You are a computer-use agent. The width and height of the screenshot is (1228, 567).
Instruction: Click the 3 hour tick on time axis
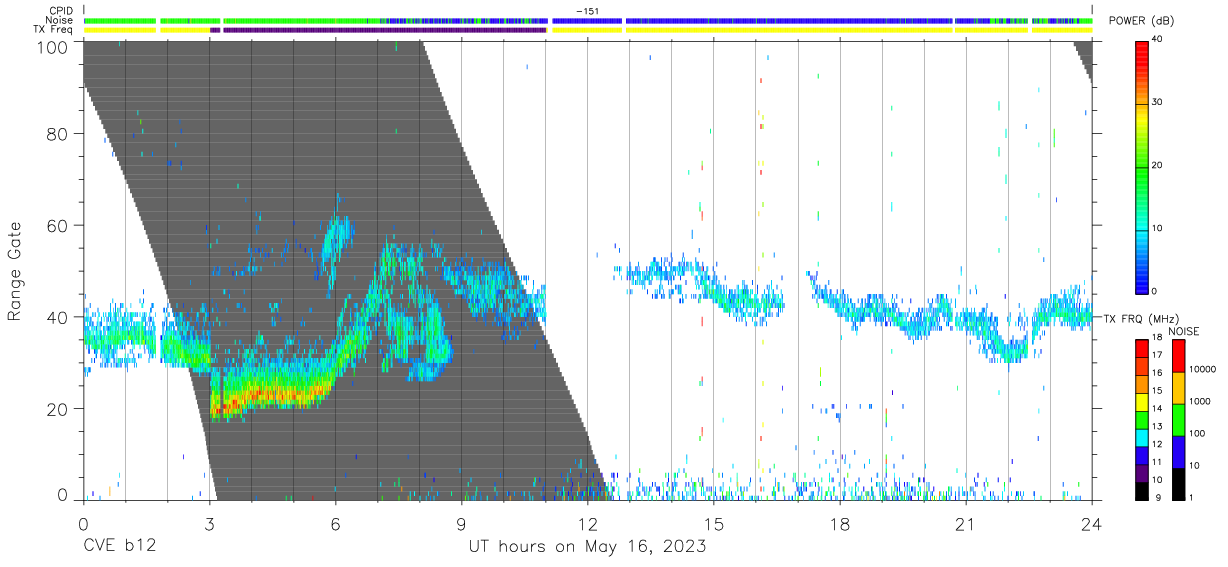[209, 524]
